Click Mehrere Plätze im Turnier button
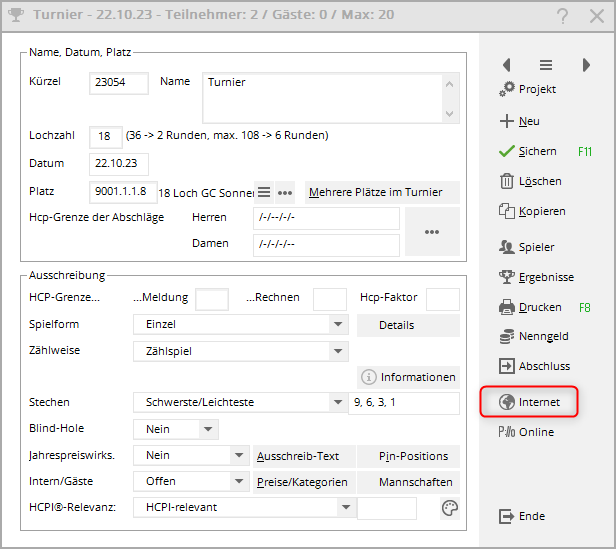 [381, 192]
